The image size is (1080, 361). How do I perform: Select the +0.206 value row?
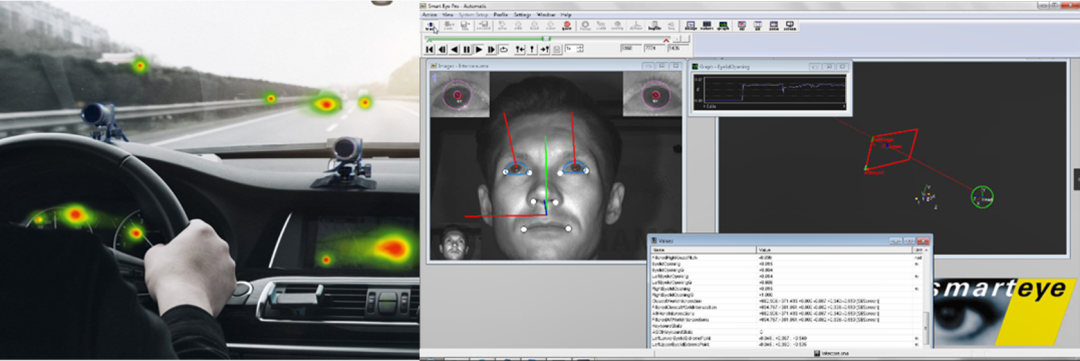click(x=782, y=258)
